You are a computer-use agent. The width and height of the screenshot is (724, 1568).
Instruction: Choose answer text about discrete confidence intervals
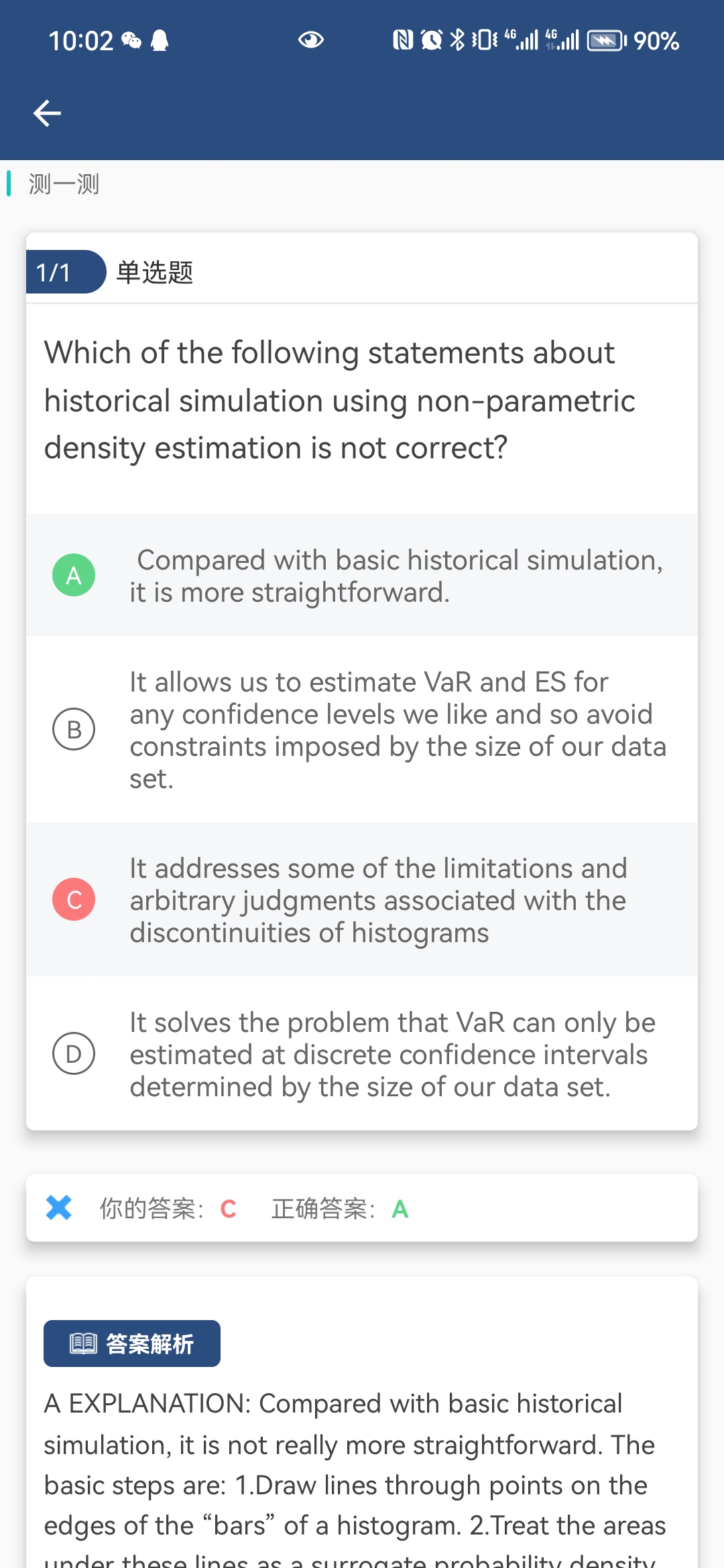pos(393,1054)
